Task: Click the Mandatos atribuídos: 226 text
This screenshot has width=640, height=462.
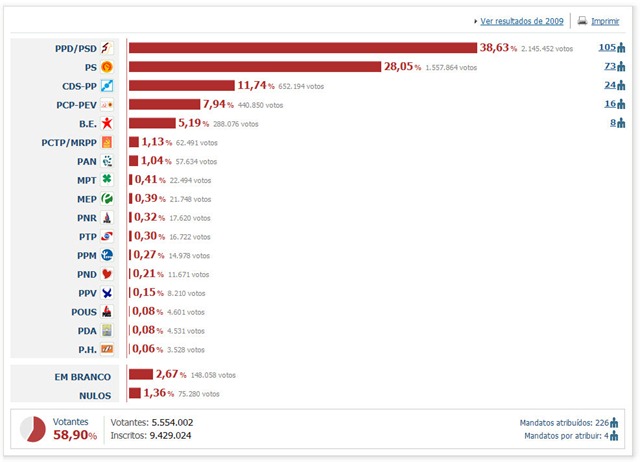Action: (564, 423)
